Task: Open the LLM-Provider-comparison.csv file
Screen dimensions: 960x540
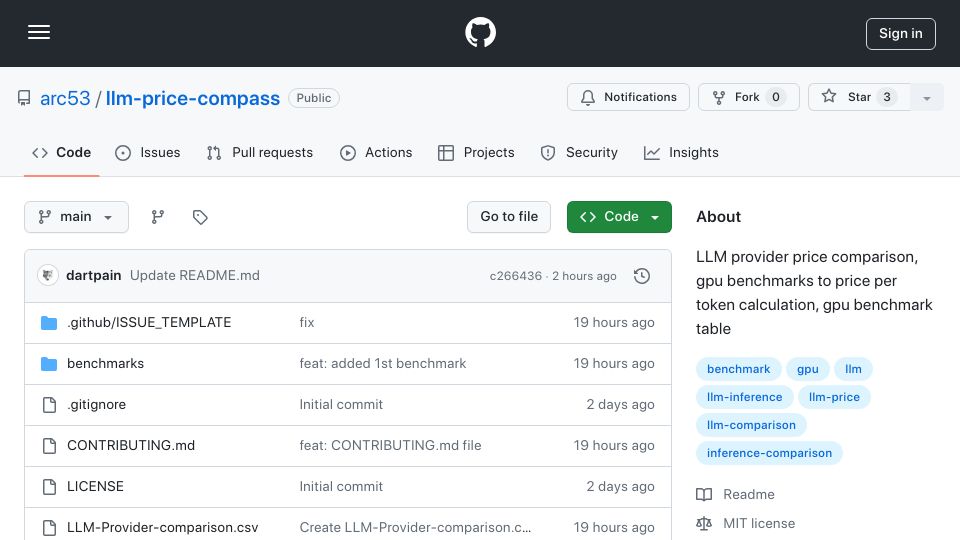Action: 162,528
